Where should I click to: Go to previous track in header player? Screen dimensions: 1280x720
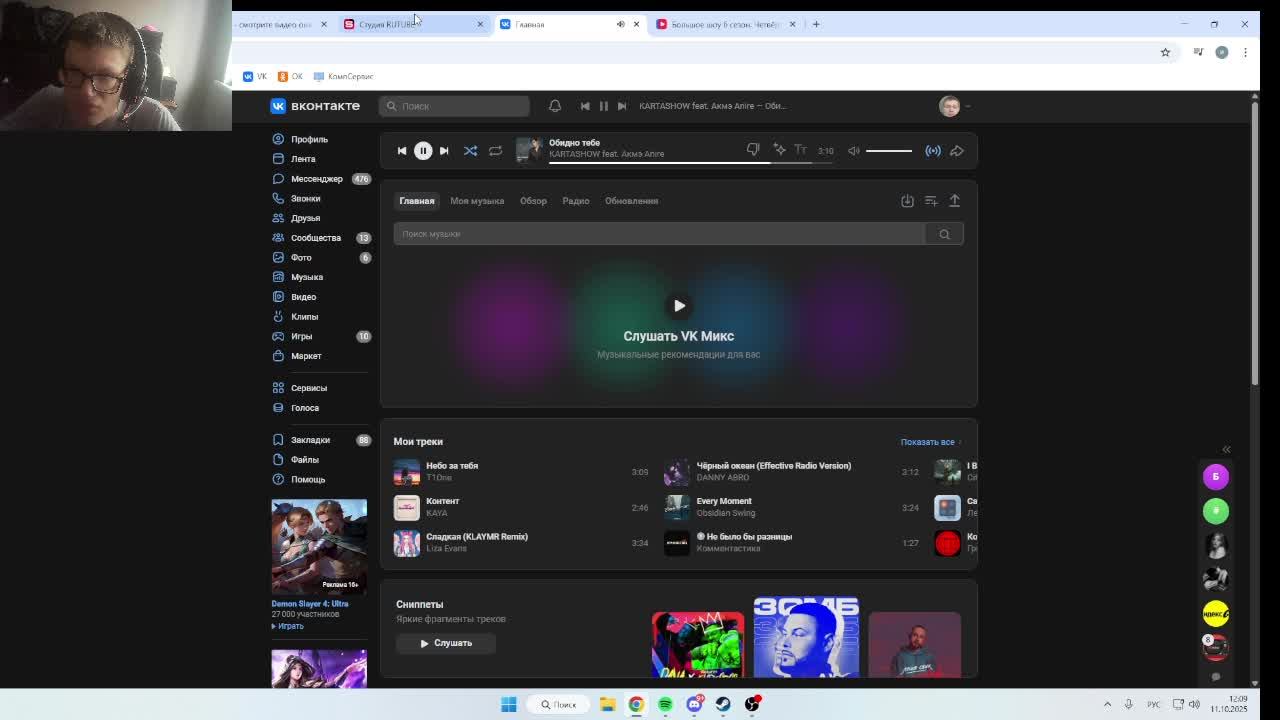point(585,106)
